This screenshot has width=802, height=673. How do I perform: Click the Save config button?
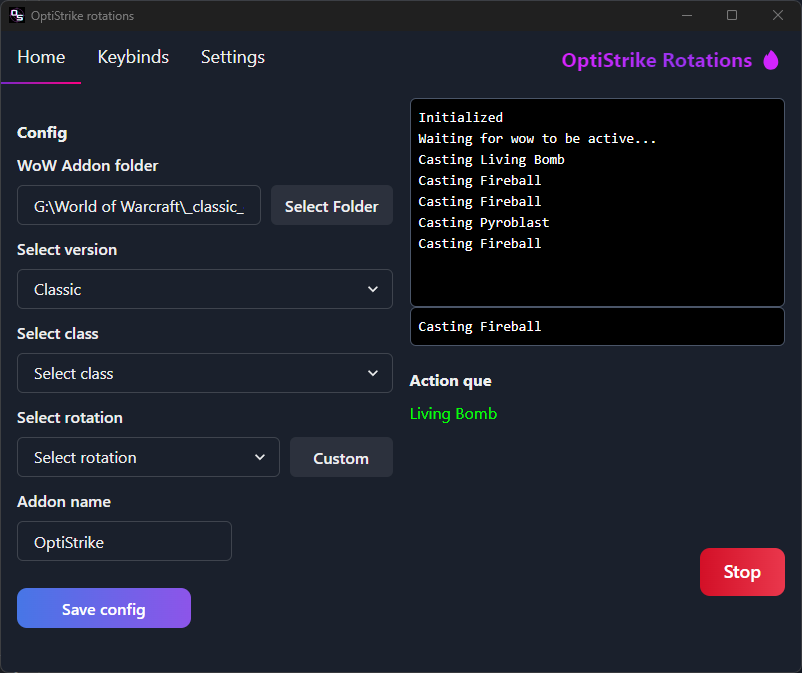point(104,608)
